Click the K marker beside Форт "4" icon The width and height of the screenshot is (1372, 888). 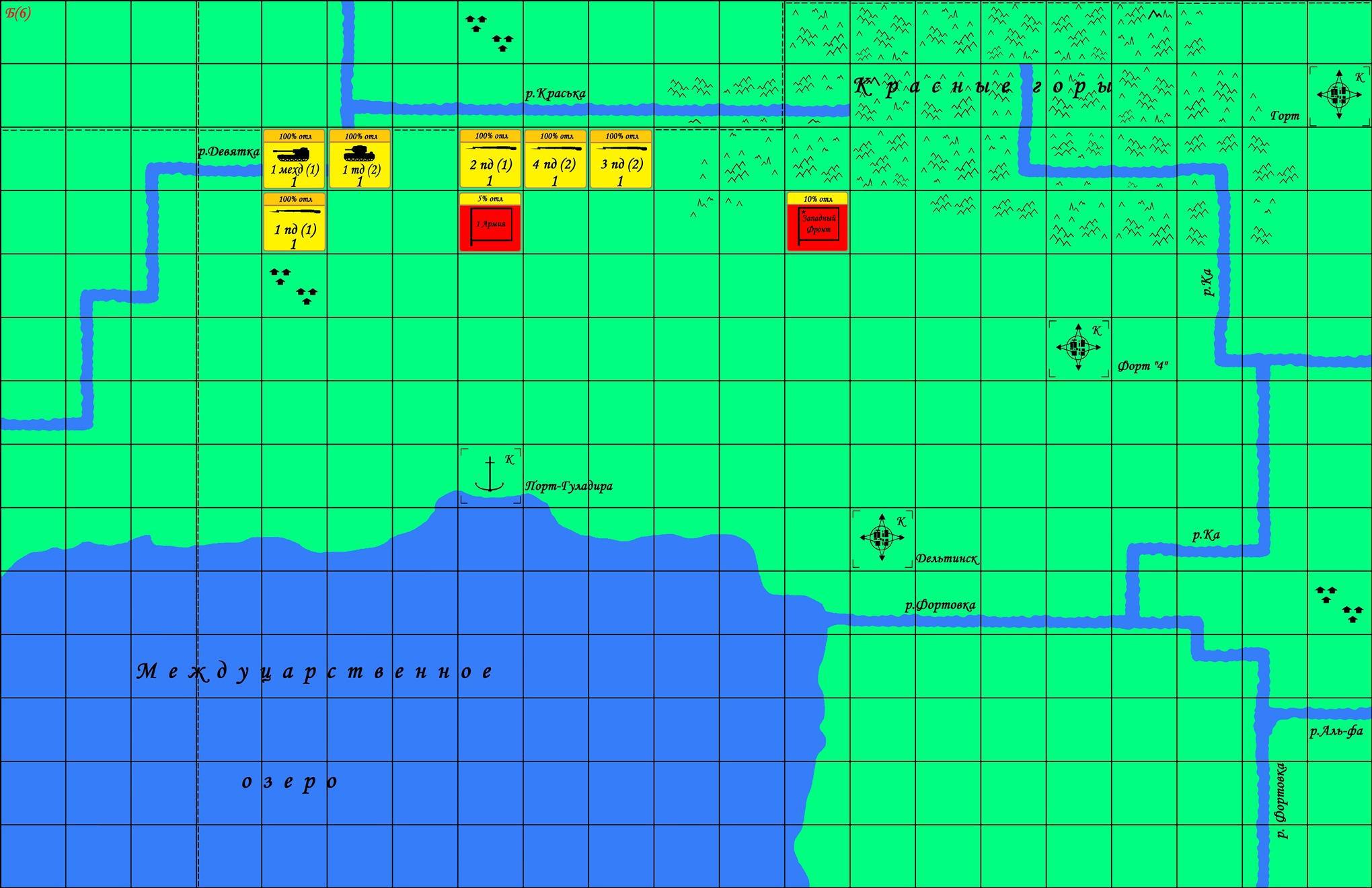1096,330
